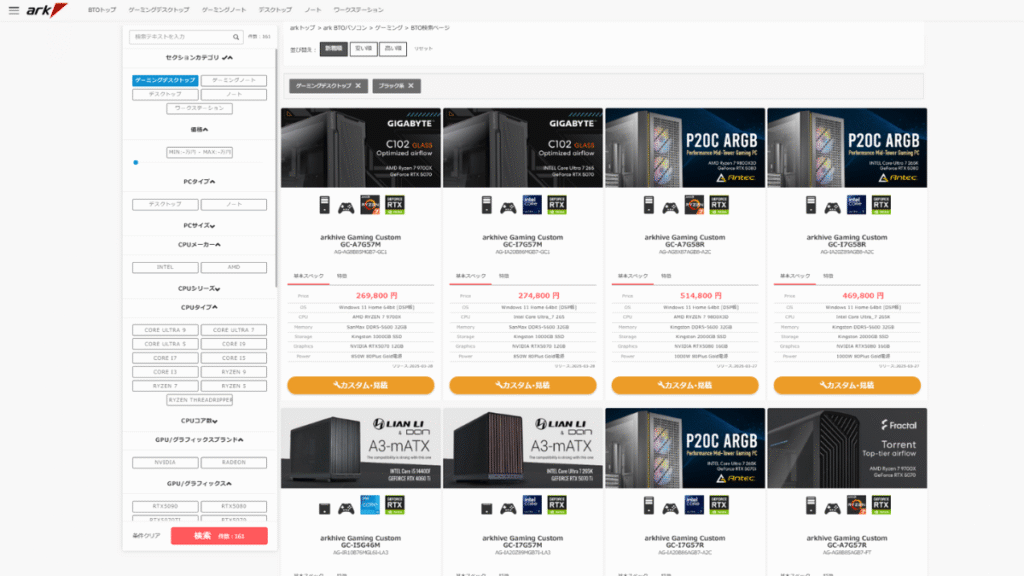The width and height of the screenshot is (1024, 576).
Task: Click RTX badge on GC-I5G46M card
Action: pyautogui.click(x=394, y=505)
